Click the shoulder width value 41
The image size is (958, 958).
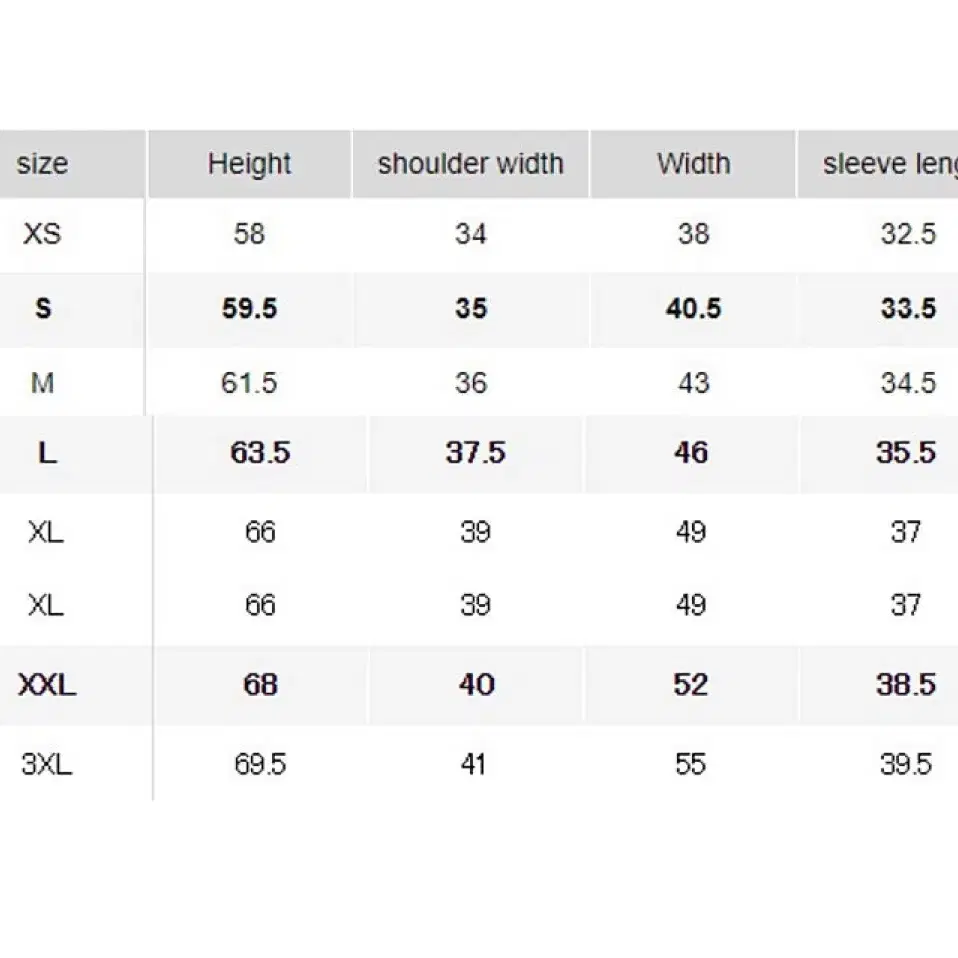(x=473, y=764)
